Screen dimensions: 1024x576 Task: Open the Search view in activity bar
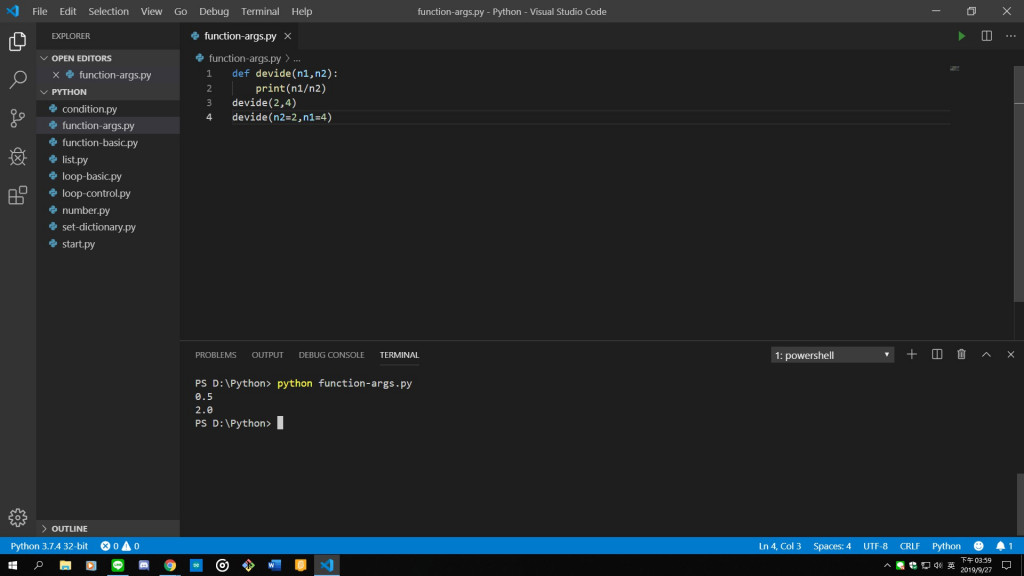(x=18, y=80)
